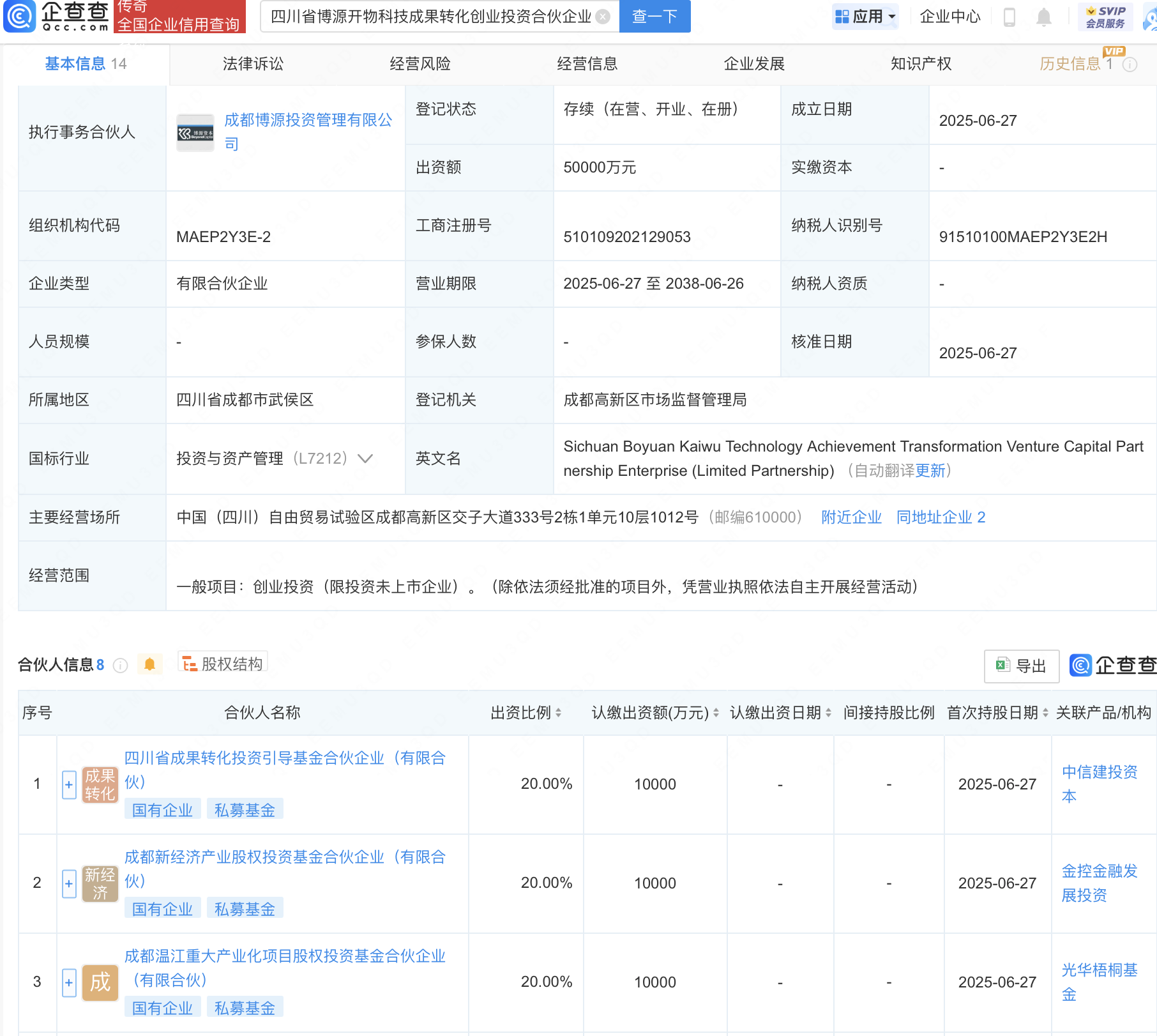The image size is (1157, 1036).
Task: Click 更新 link beside 自动翻译
Action: tap(930, 471)
